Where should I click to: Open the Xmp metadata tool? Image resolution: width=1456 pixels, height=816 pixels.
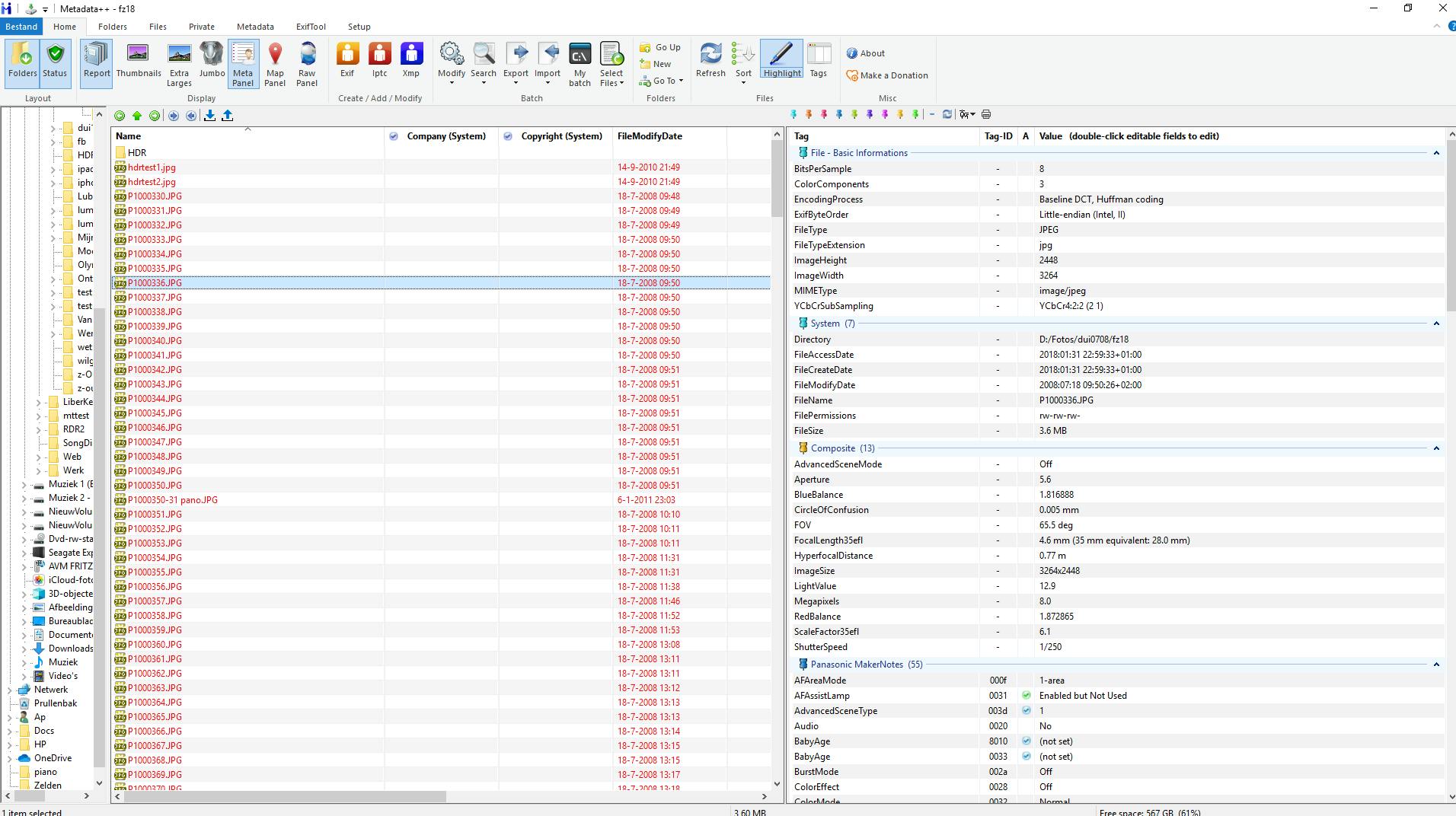(410, 60)
